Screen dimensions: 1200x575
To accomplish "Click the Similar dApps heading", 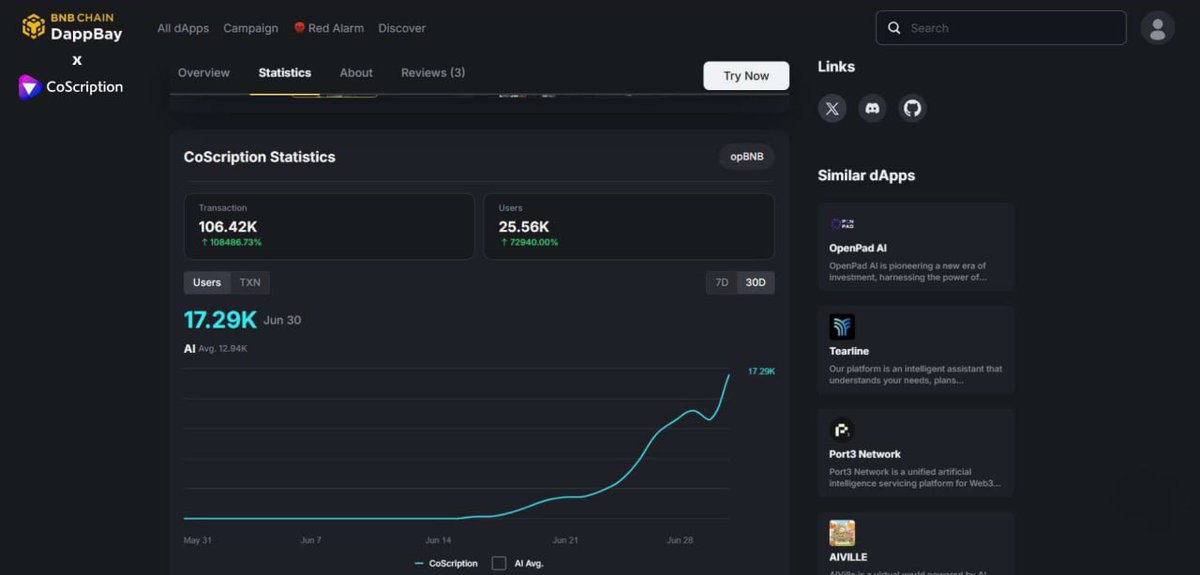I will pos(866,175).
